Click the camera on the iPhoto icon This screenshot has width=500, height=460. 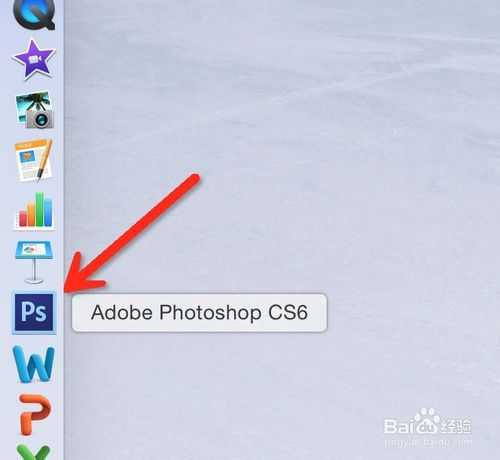(x=41, y=119)
